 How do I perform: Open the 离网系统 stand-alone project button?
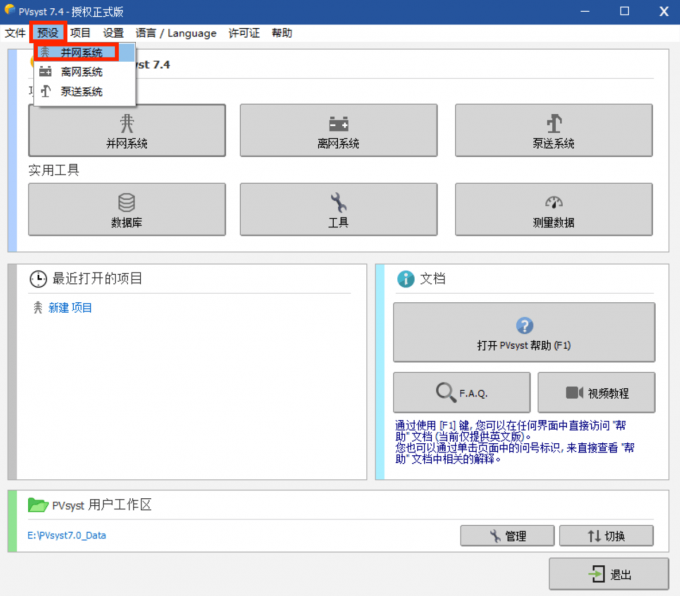tap(338, 130)
